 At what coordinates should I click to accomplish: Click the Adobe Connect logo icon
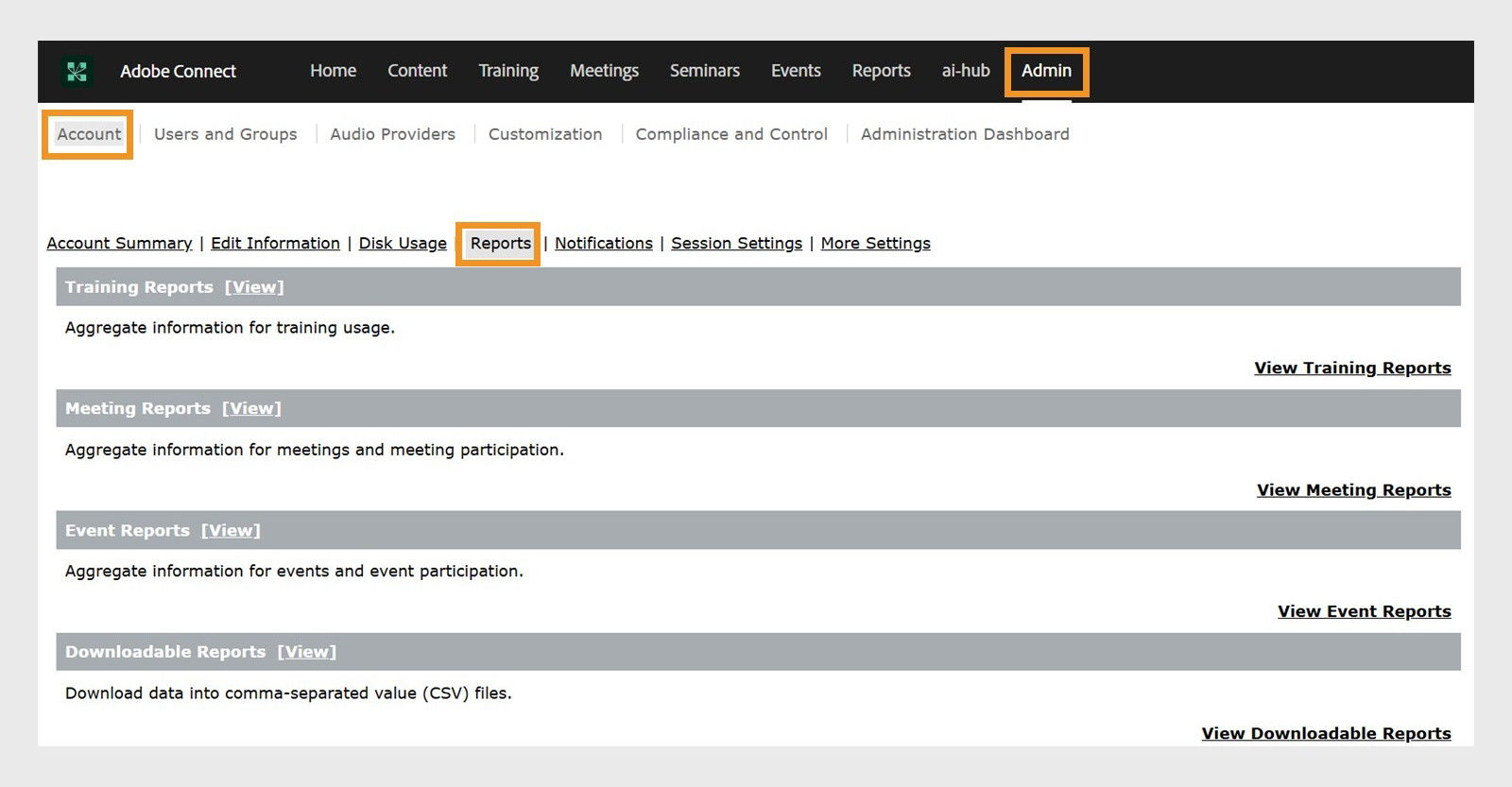click(x=77, y=71)
